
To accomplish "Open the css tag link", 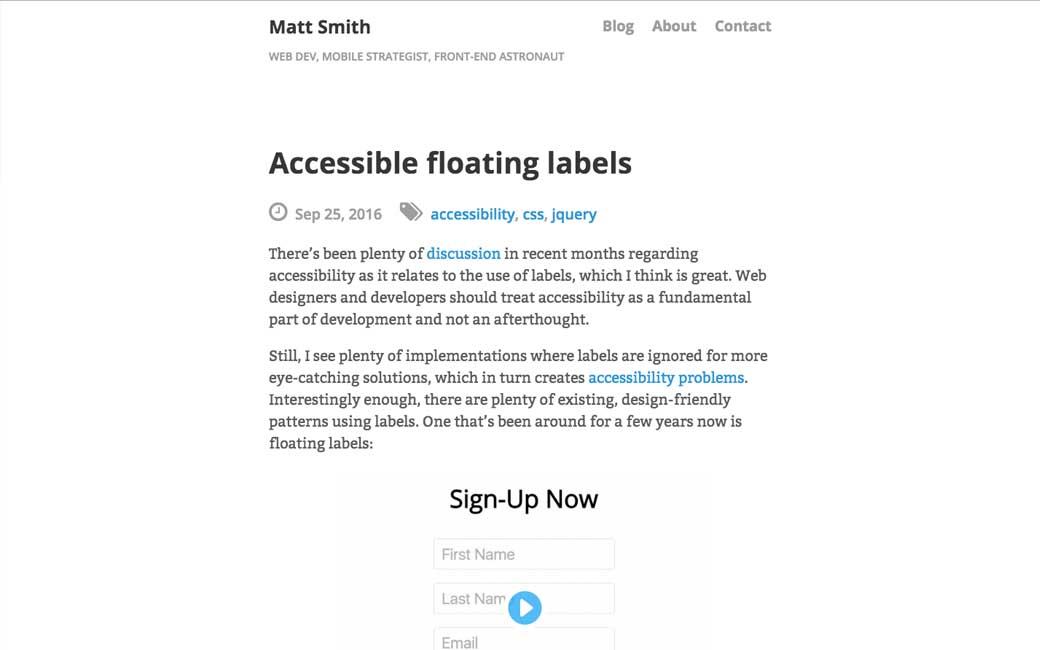I will [x=533, y=214].
